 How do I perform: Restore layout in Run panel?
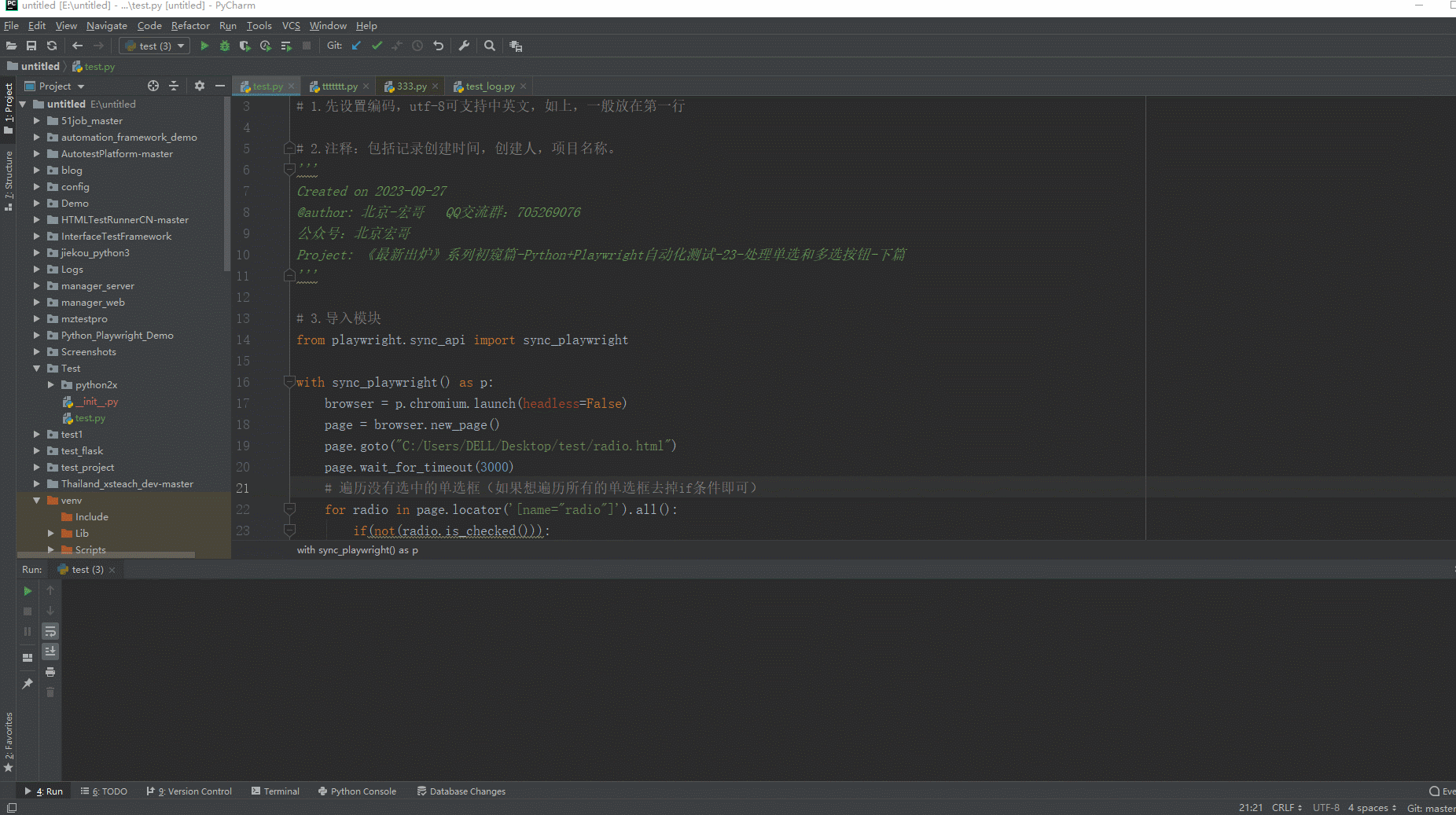tap(28, 657)
